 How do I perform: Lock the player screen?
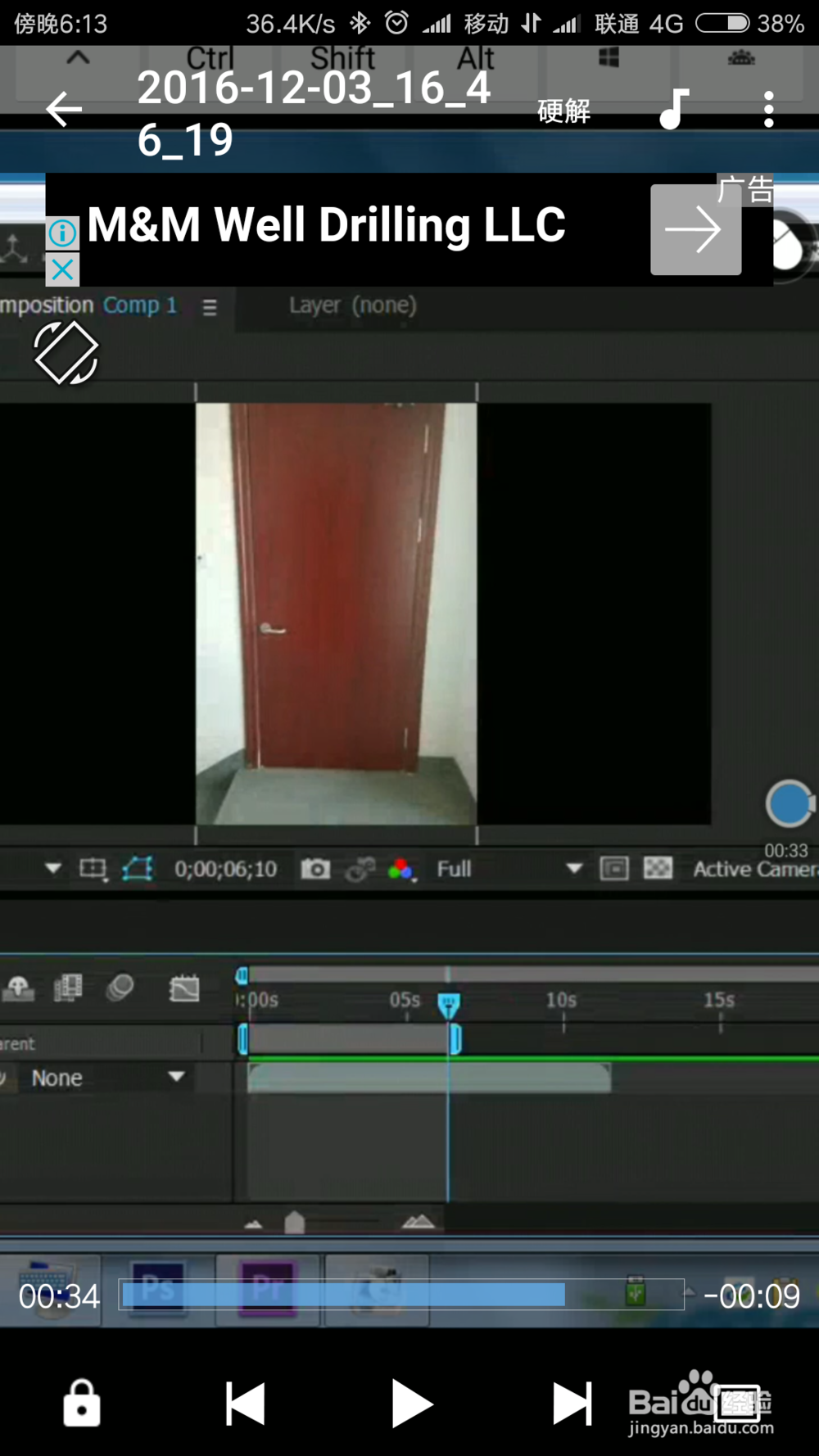coord(82,1403)
